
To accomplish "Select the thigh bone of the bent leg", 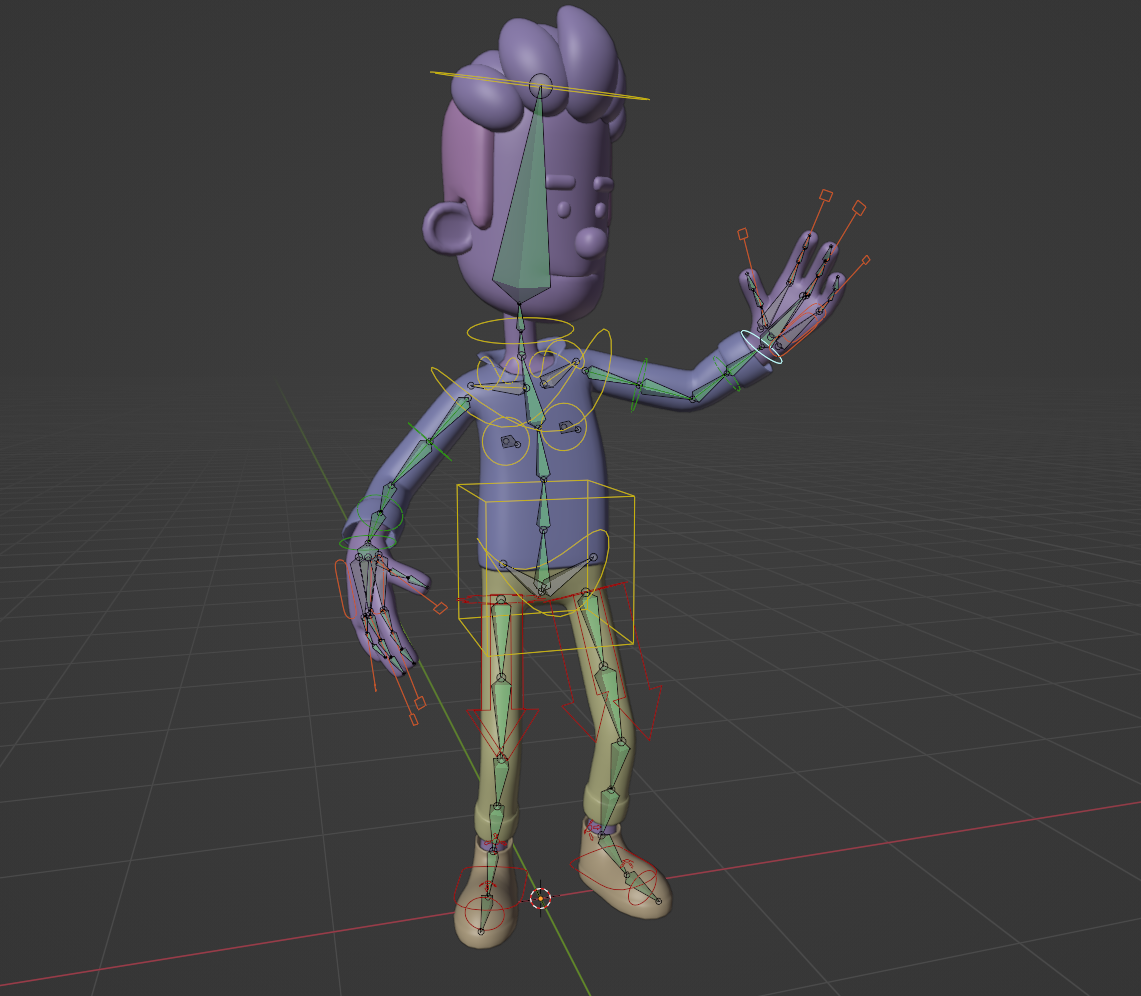I will (594, 629).
